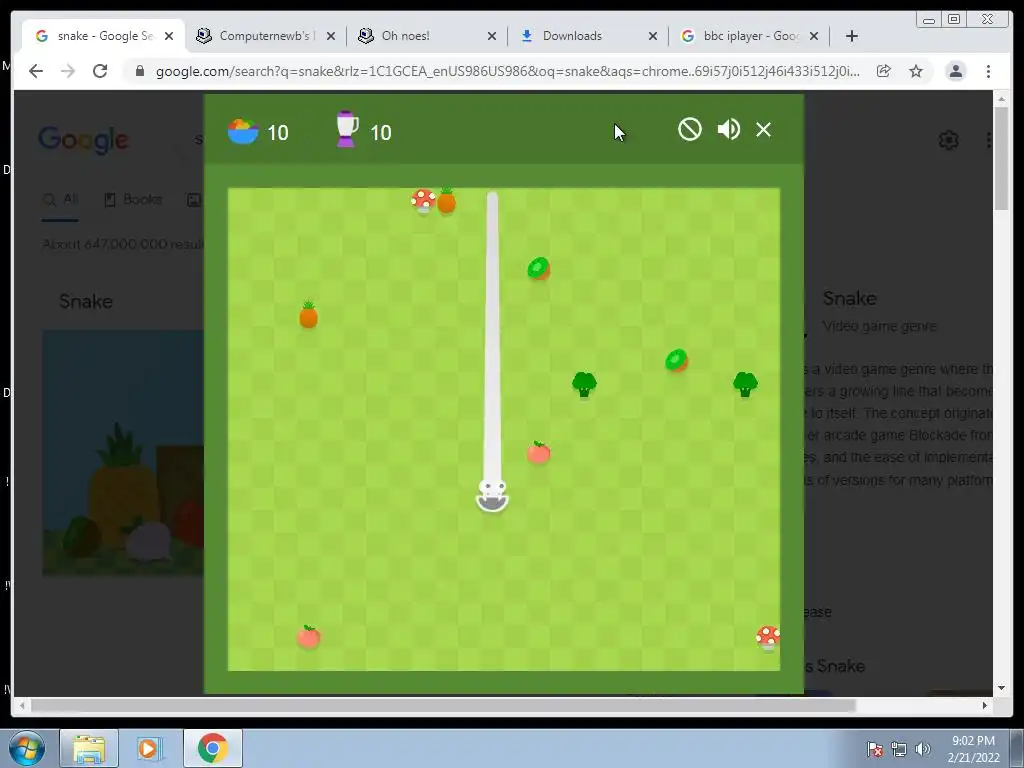Image resolution: width=1024 pixels, height=768 pixels.
Task: Click the mushroom at the top of the board
Action: point(423,200)
